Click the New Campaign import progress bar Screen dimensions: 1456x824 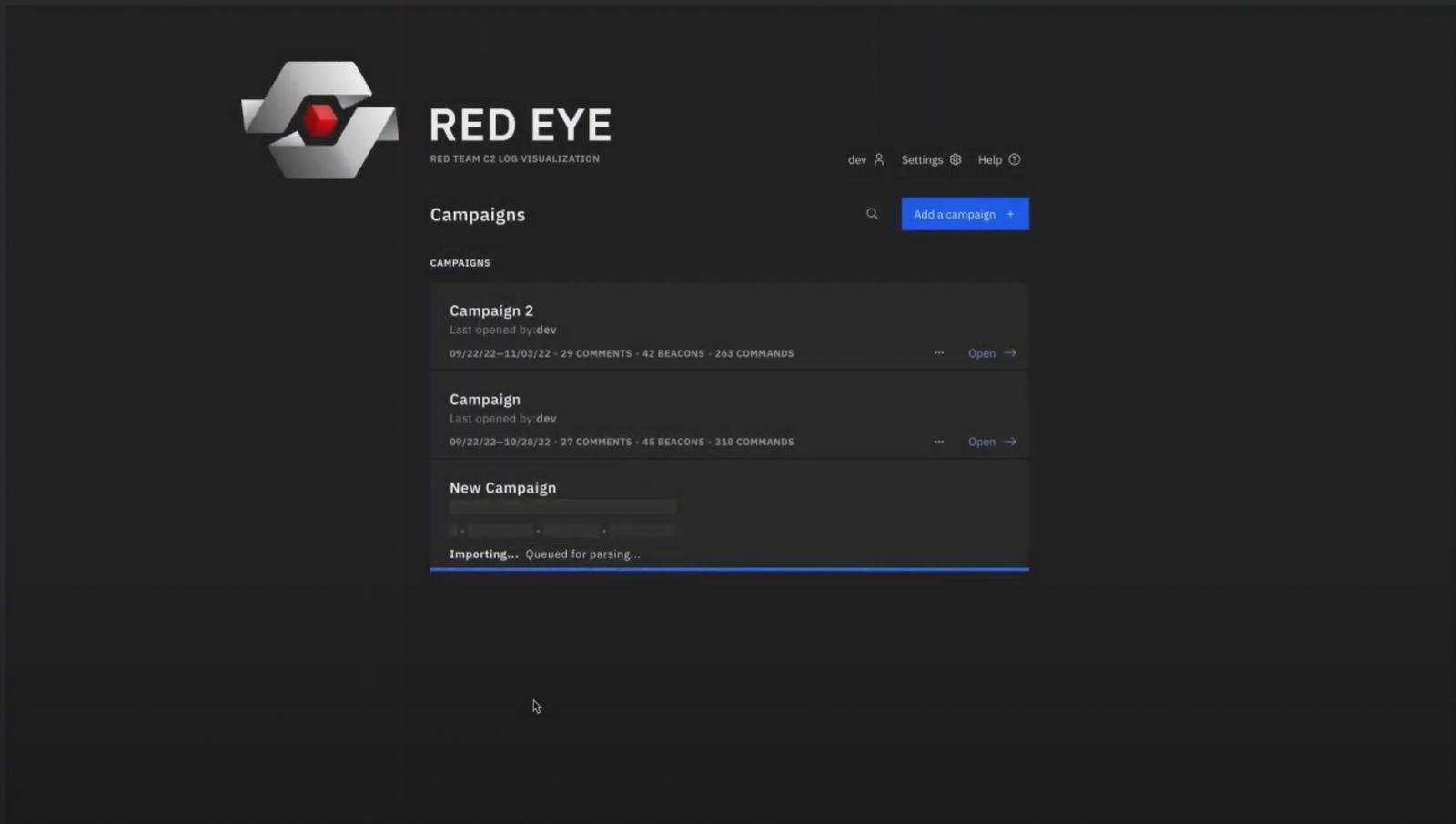(729, 569)
